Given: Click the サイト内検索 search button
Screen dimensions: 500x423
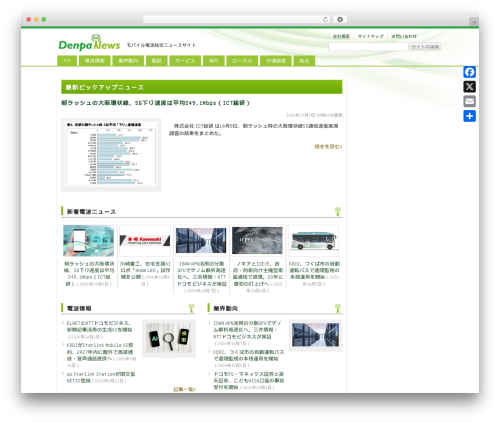Looking at the screenshot, I should [425, 47].
